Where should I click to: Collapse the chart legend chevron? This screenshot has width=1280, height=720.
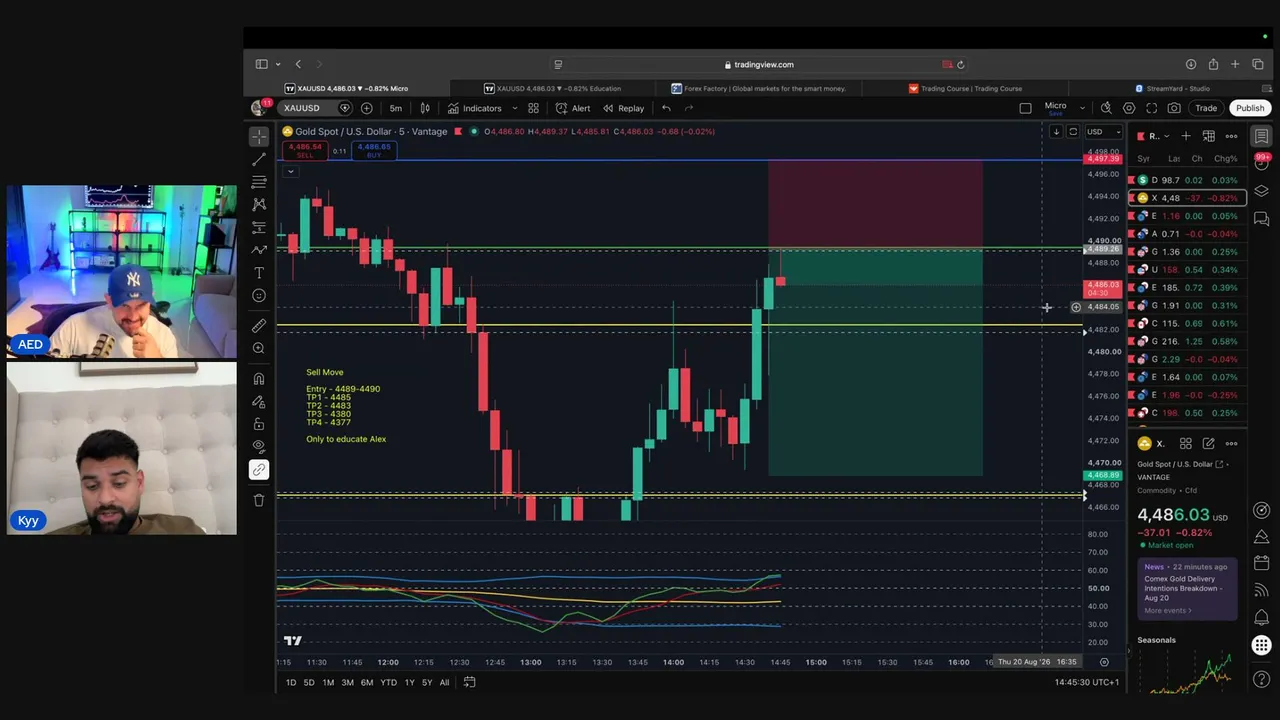tap(290, 171)
